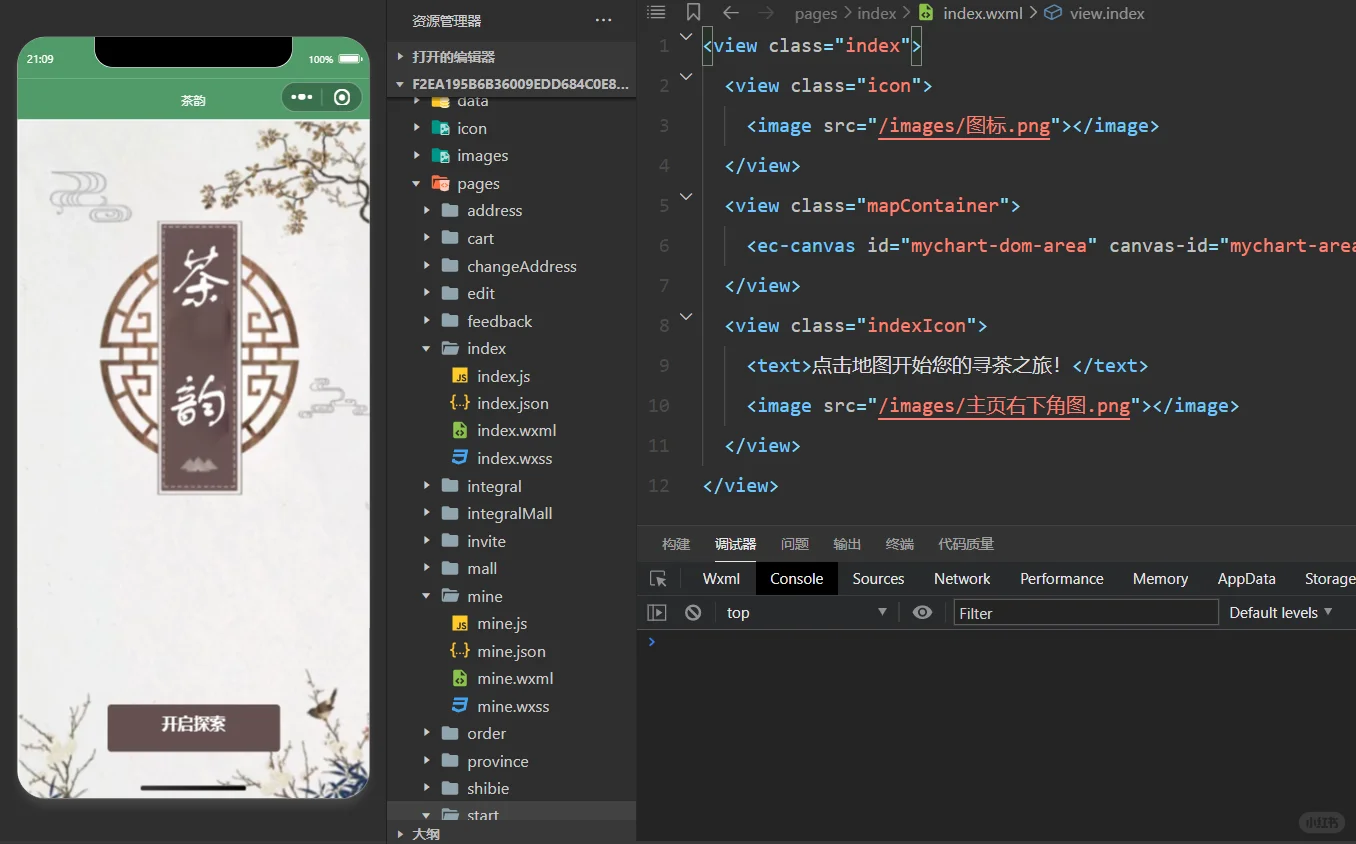The width and height of the screenshot is (1356, 844).
Task: Switch to the 构建 panel tab
Action: pos(676,544)
